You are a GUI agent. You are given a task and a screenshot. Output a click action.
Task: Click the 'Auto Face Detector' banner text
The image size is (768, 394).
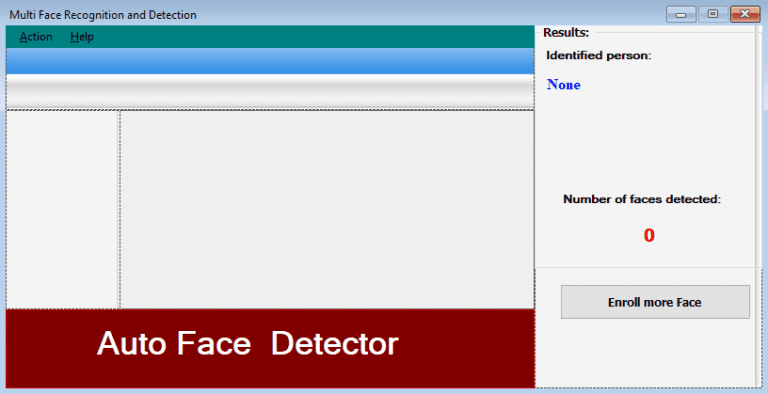click(247, 344)
